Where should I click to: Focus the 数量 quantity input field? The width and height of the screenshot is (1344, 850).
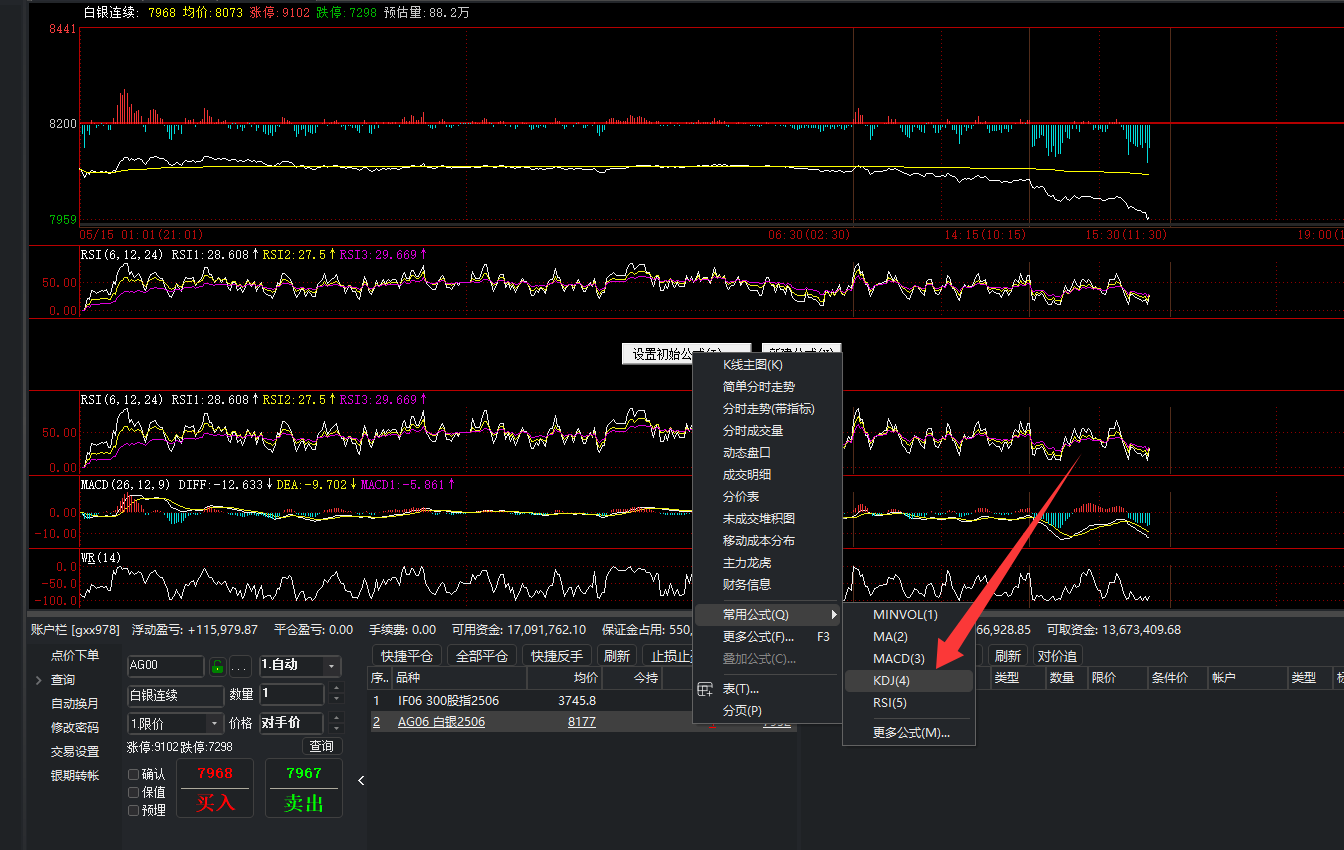click(x=292, y=694)
